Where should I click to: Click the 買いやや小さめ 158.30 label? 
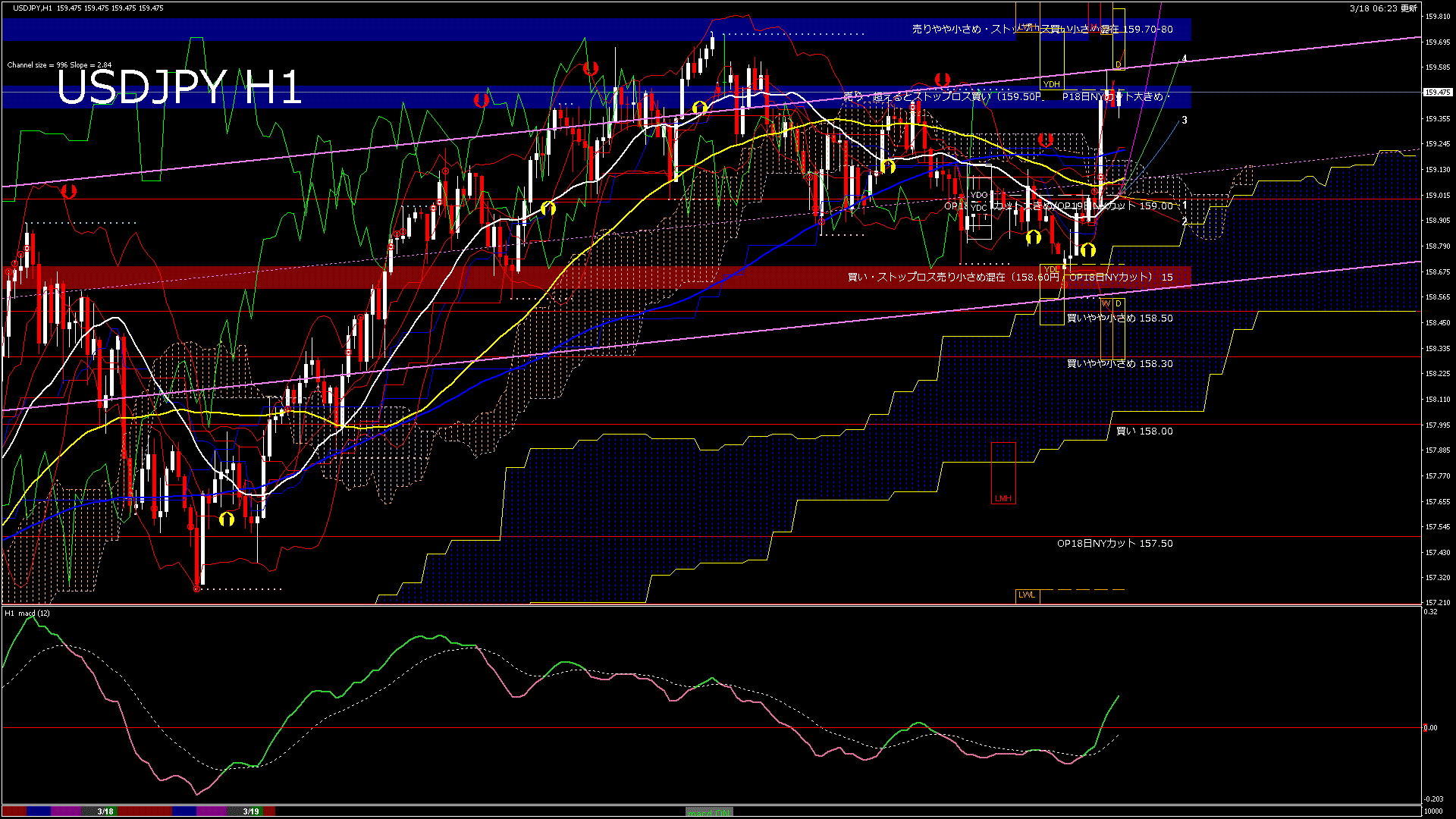click(x=1119, y=364)
